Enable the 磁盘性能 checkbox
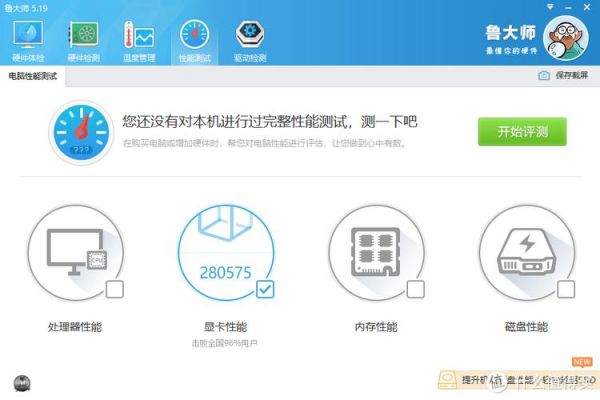The height and width of the screenshot is (400, 600). coord(566,289)
